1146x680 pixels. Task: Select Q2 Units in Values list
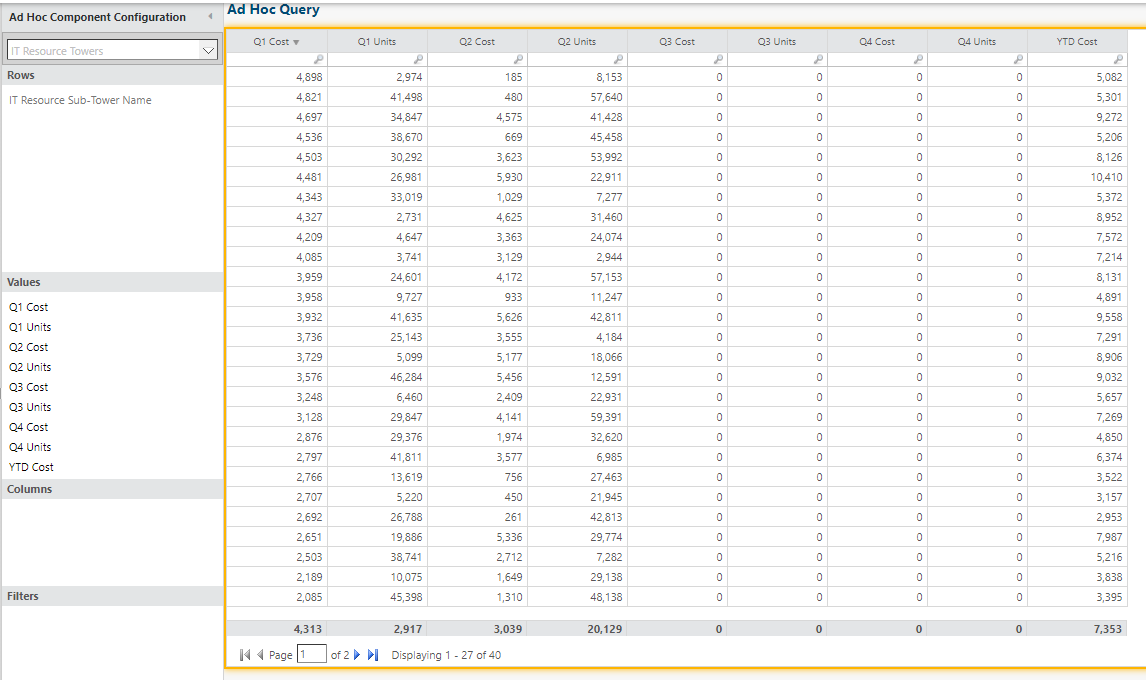pos(30,367)
